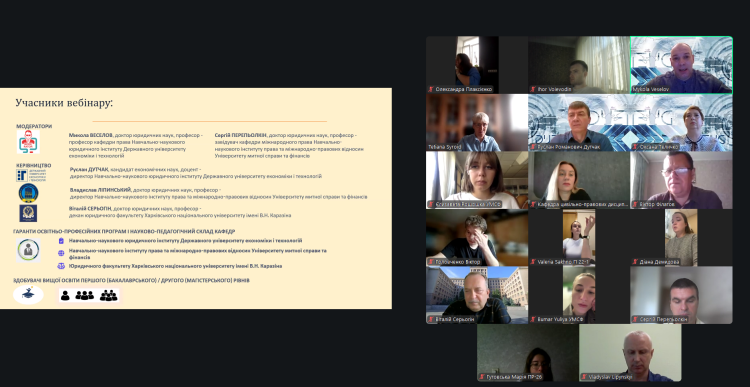Select Олександра Плаксієнко's video tile
The width and height of the screenshot is (750, 387).
pos(477,65)
